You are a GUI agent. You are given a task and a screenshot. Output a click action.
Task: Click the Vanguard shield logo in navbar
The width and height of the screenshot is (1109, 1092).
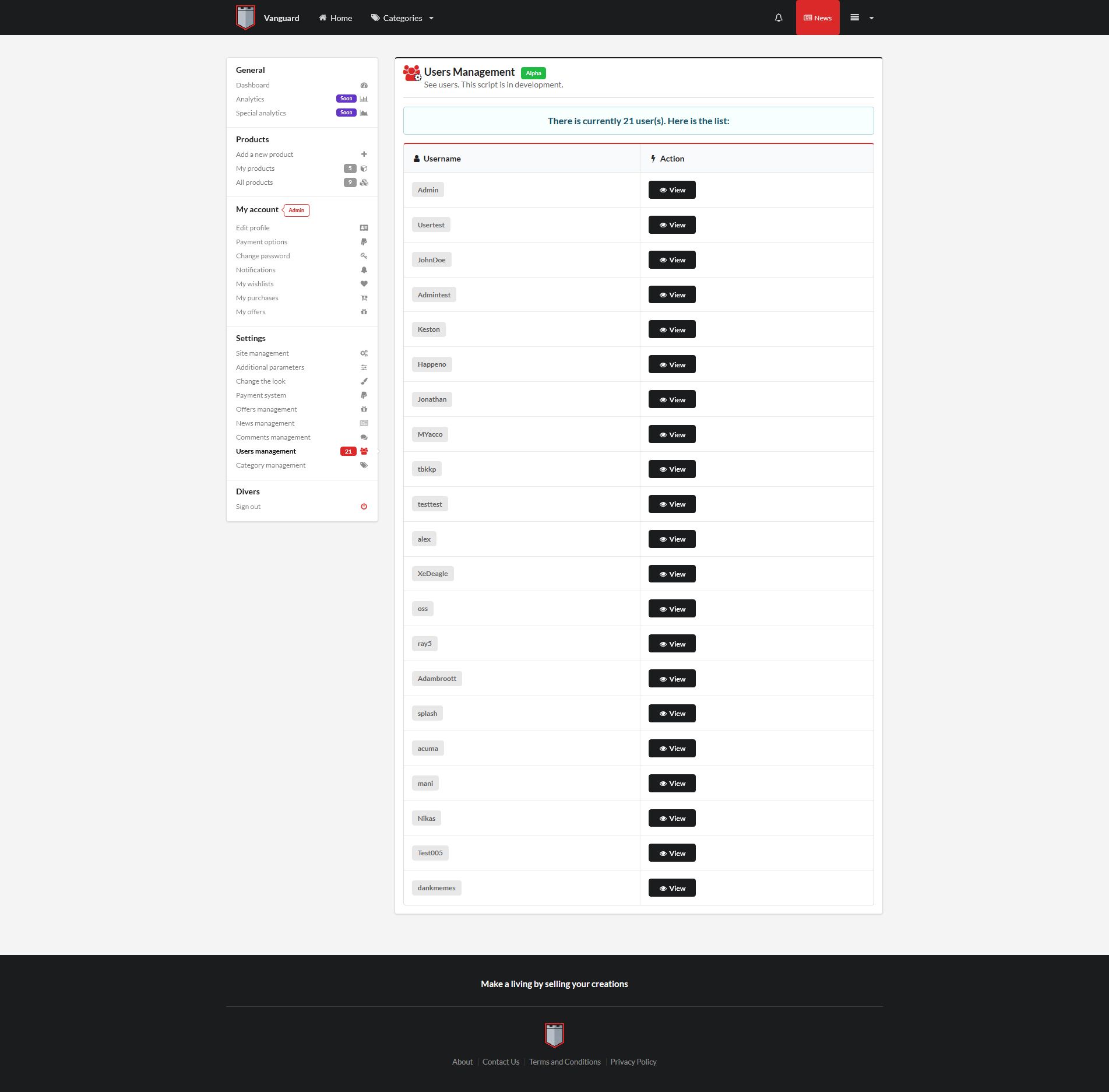click(x=245, y=17)
